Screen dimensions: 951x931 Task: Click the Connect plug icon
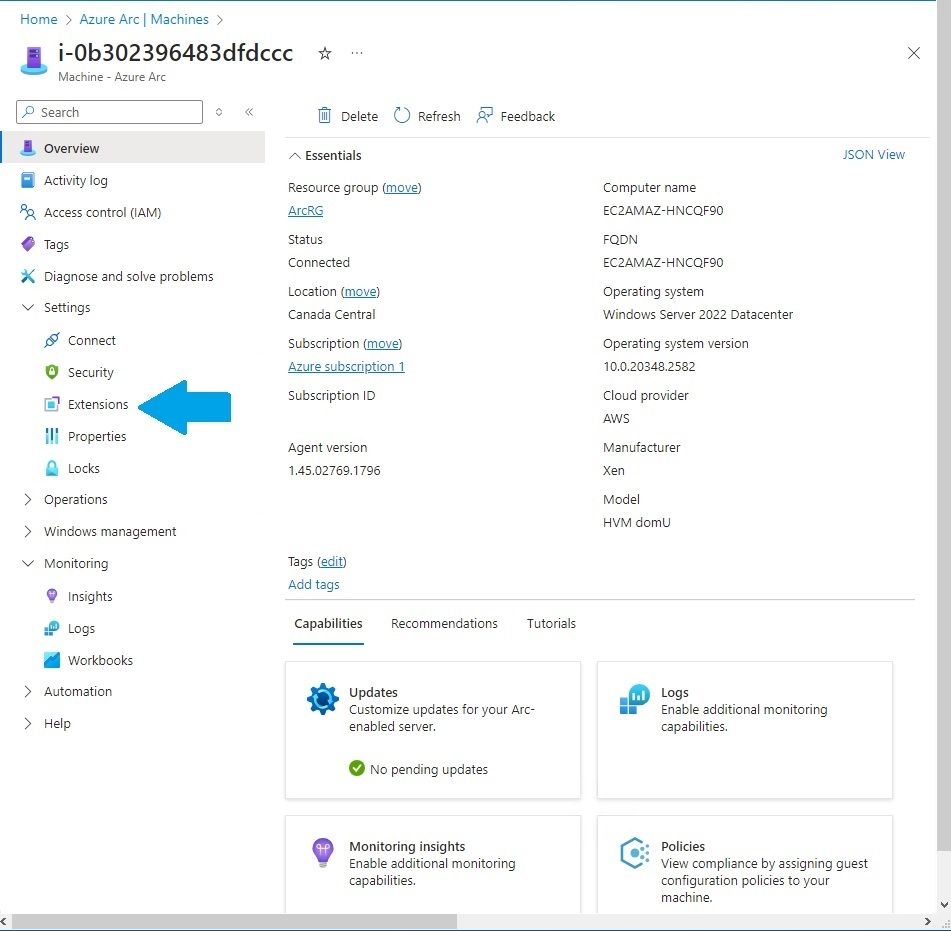(x=52, y=340)
